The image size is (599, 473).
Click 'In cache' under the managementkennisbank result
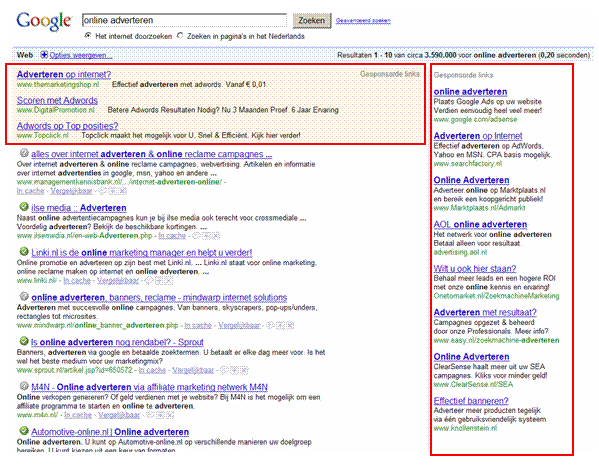30,191
